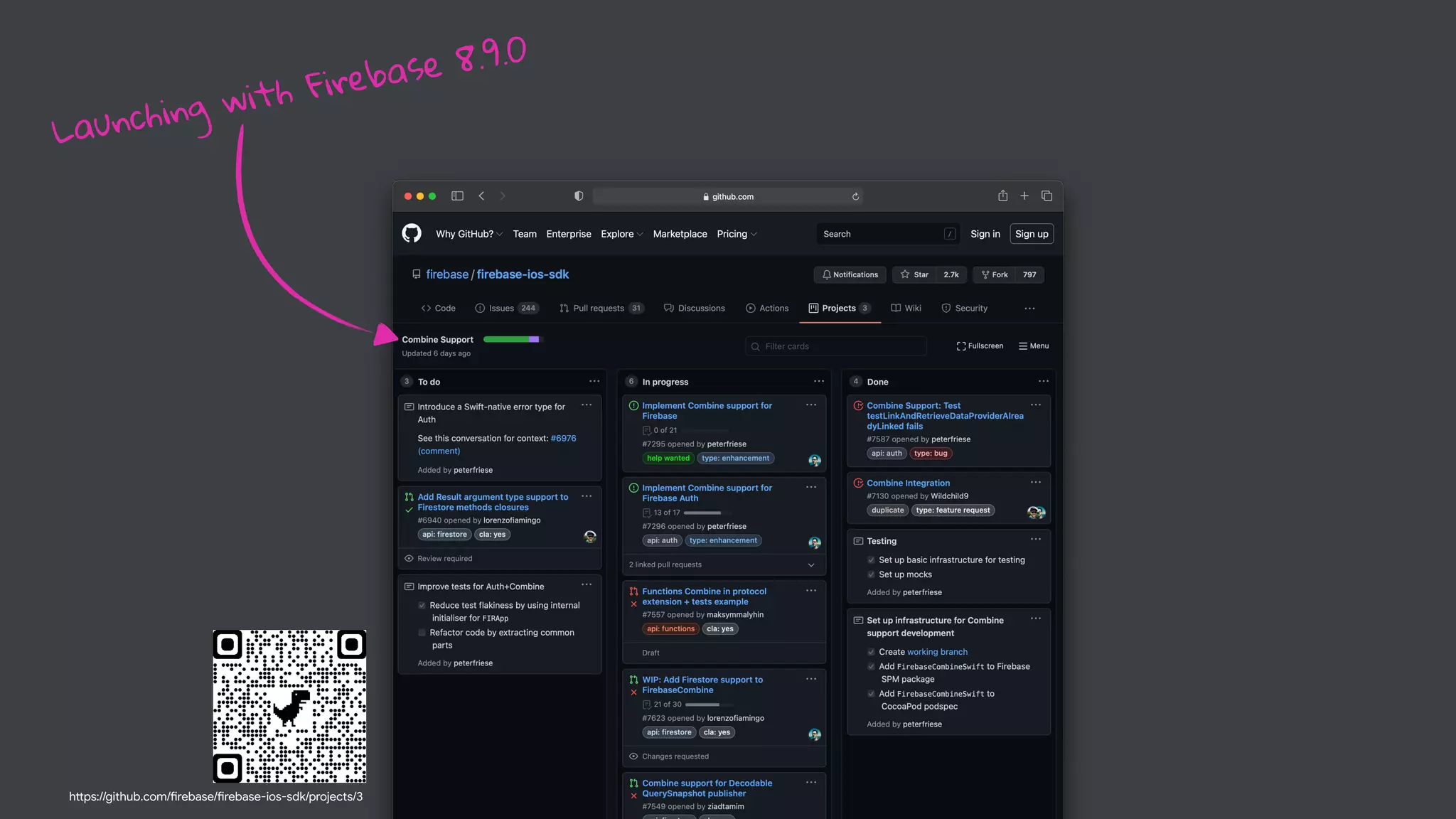This screenshot has height=819, width=1456.
Task: Open options for Swift-native error card
Action: point(587,405)
